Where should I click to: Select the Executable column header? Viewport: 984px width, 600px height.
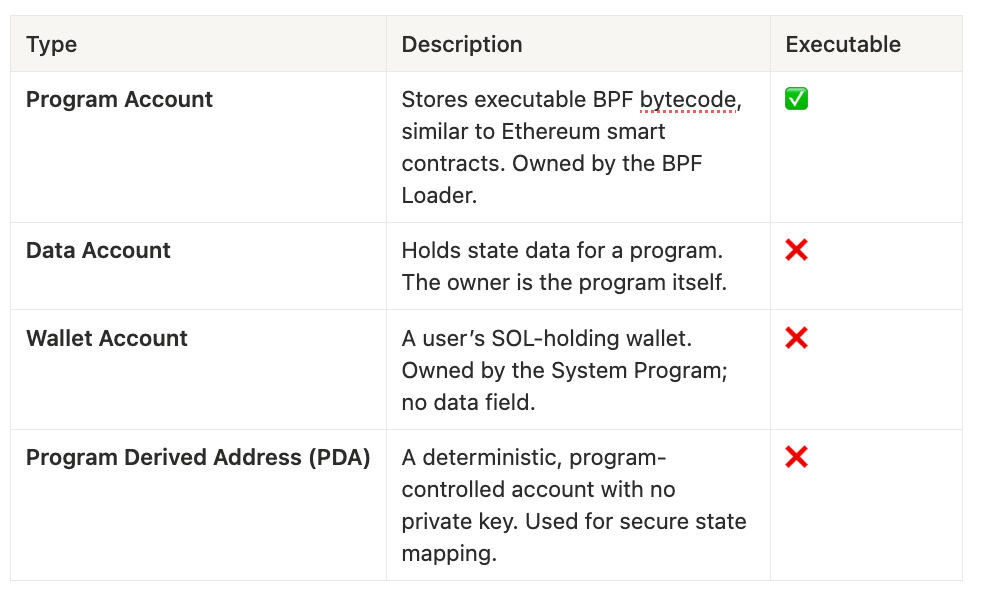click(x=842, y=44)
